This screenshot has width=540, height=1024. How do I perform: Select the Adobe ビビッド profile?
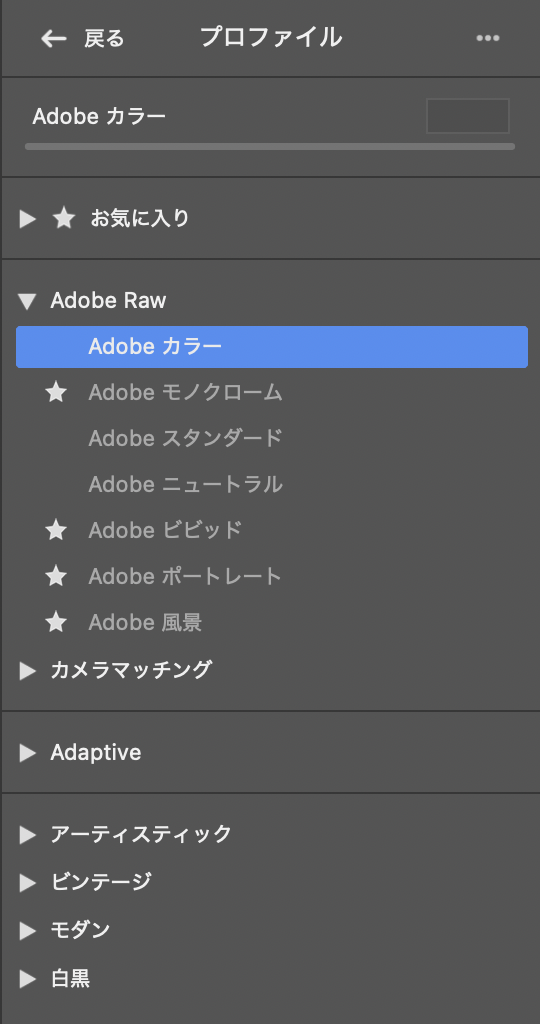pyautogui.click(x=165, y=530)
